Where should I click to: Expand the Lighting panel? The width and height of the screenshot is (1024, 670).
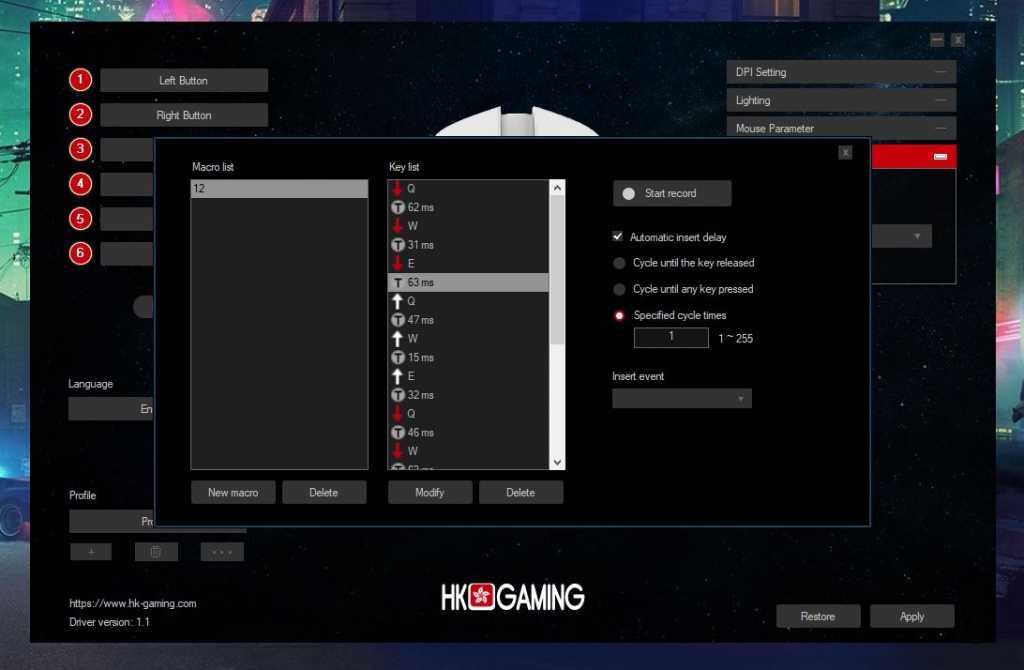[841, 100]
